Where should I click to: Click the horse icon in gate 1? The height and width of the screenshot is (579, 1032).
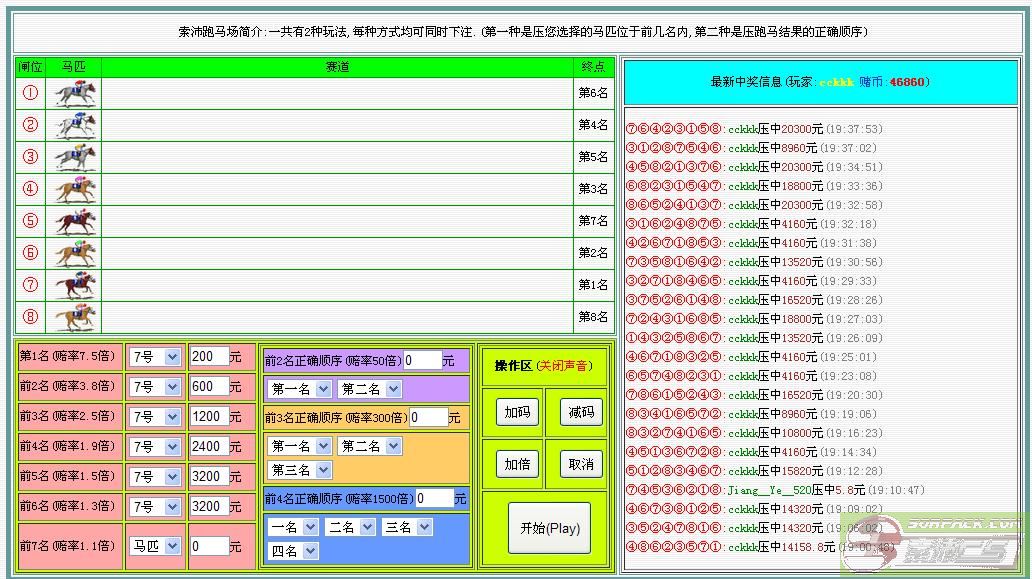point(75,93)
